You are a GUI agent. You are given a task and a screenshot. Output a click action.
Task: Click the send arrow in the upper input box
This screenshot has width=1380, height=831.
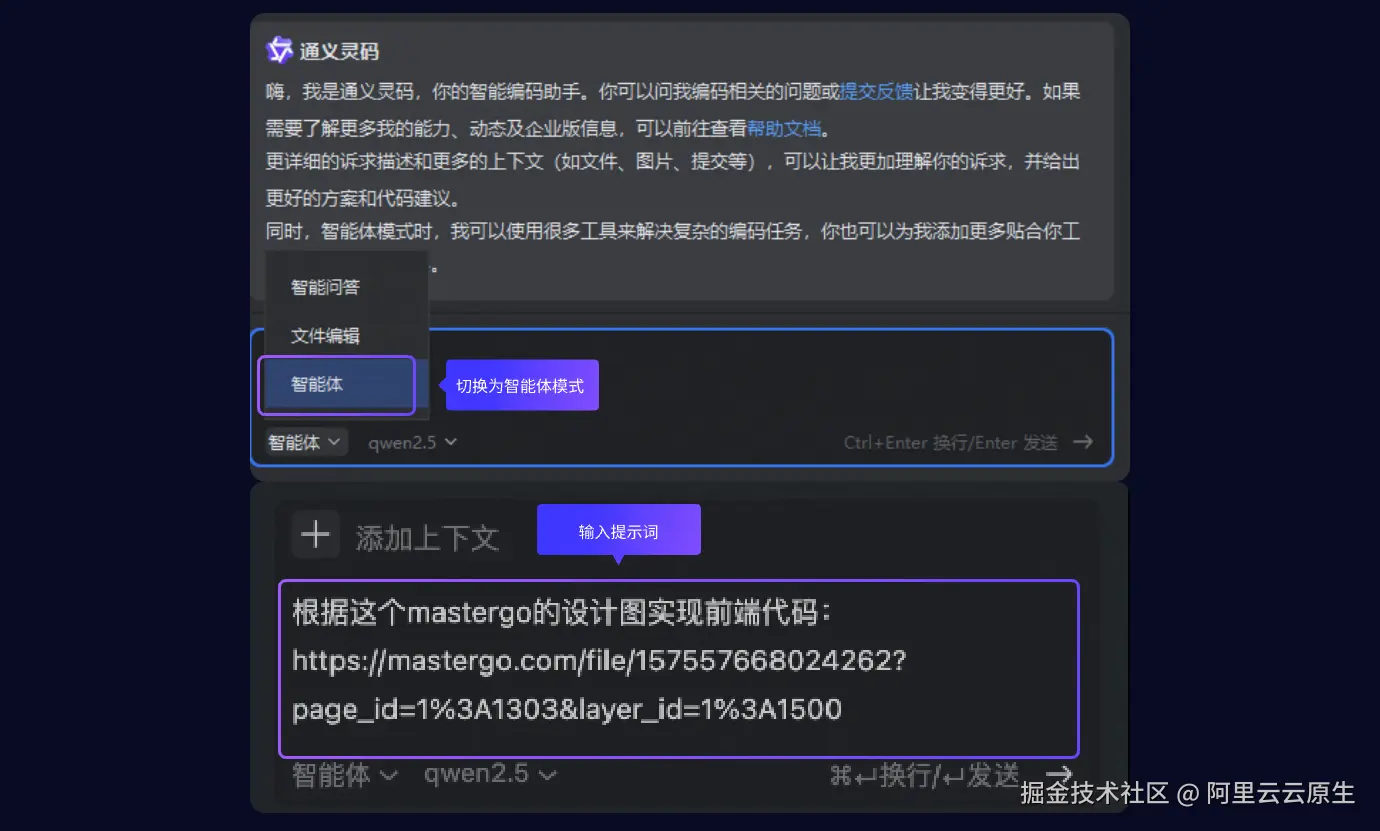point(1086,441)
